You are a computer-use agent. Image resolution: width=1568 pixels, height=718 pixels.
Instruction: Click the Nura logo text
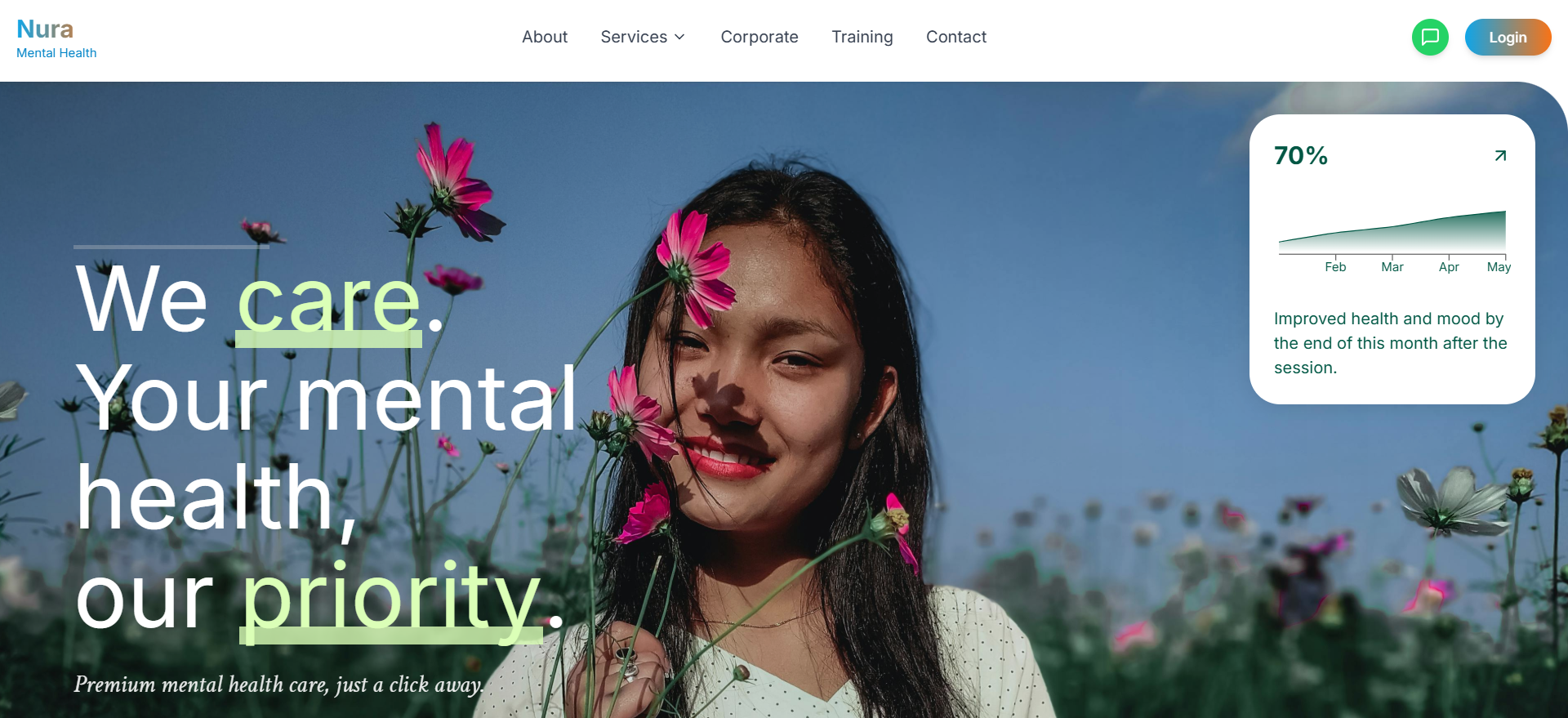[45, 29]
